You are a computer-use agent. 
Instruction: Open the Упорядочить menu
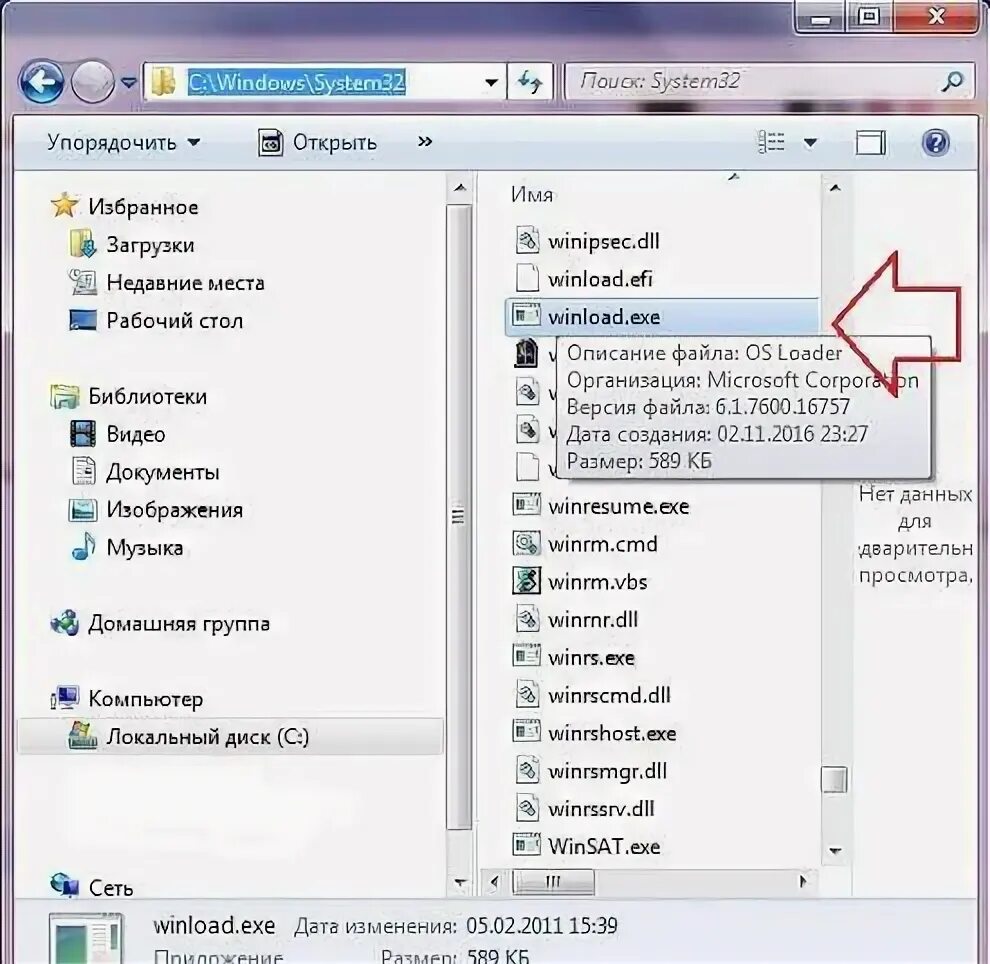point(124,143)
